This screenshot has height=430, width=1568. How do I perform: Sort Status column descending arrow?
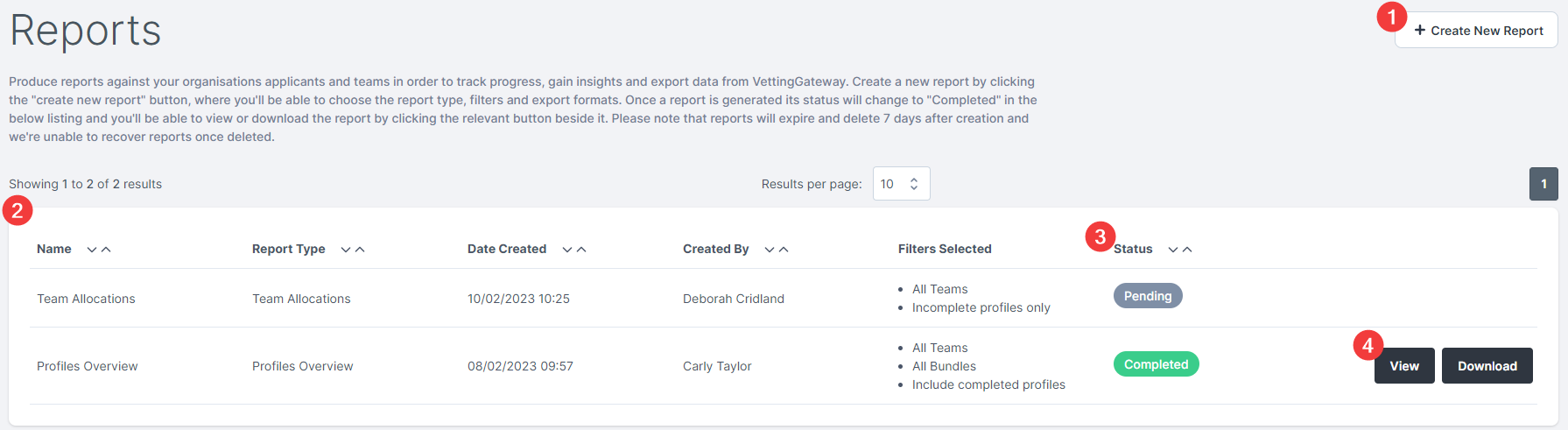[1173, 250]
